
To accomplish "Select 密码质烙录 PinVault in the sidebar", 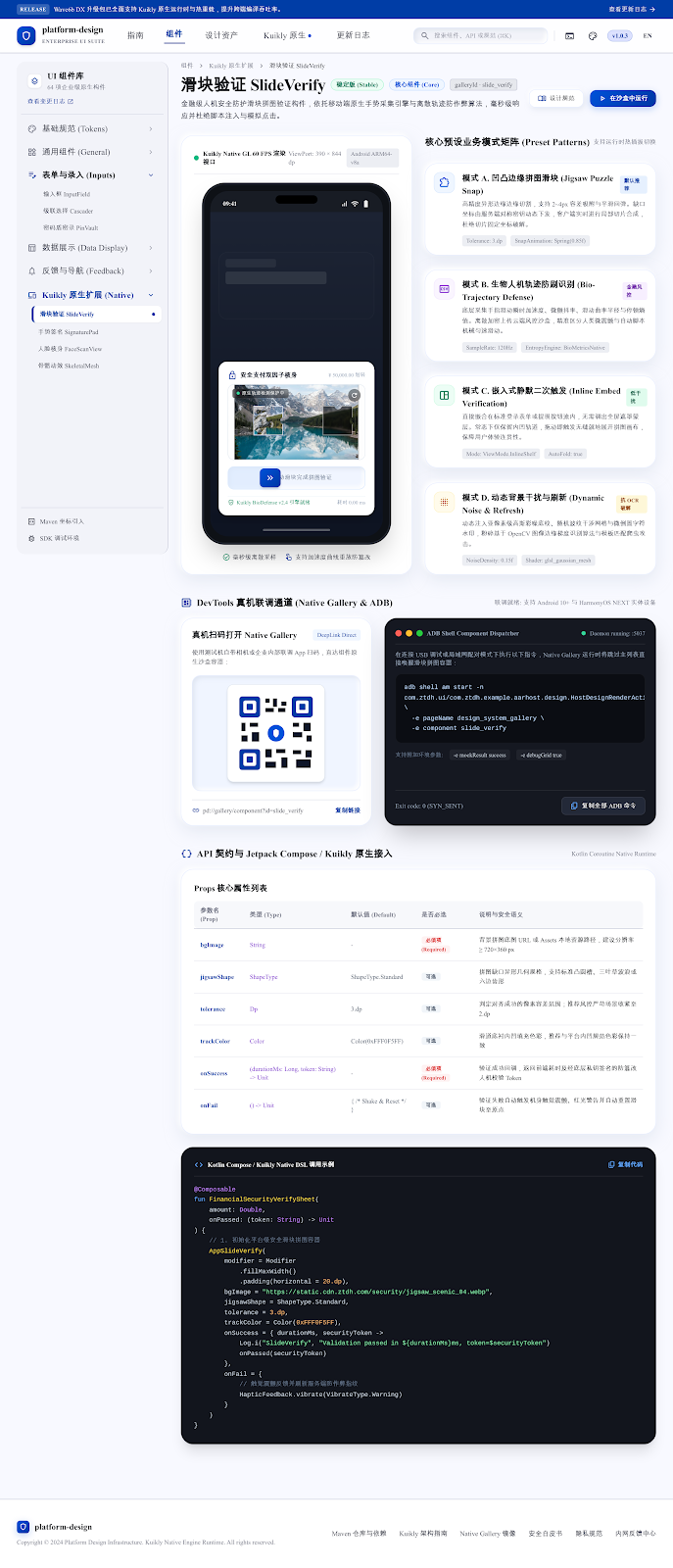I will (71, 227).
